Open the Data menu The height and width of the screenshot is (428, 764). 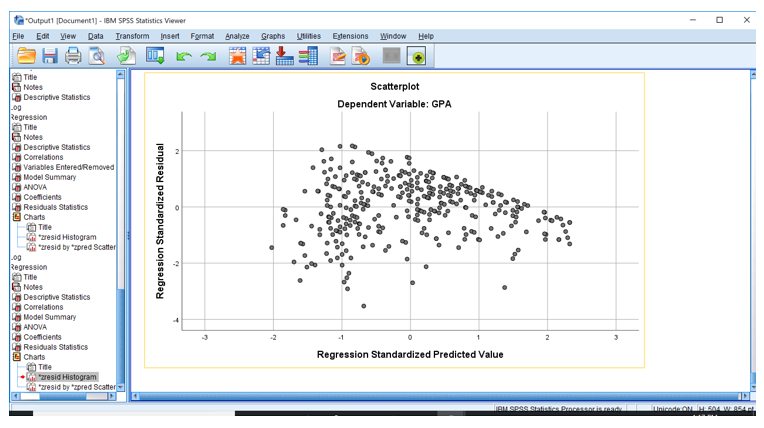tap(96, 36)
